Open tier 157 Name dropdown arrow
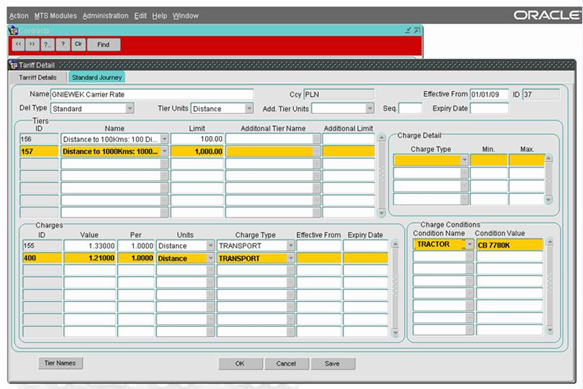 pyautogui.click(x=164, y=151)
